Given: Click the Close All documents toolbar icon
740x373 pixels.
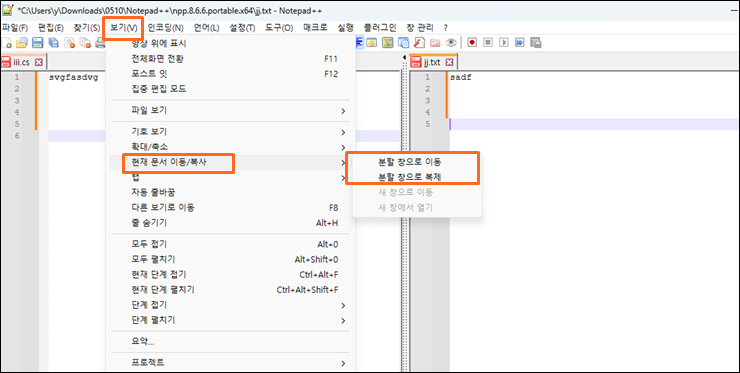Looking at the screenshot, I should (x=85, y=43).
